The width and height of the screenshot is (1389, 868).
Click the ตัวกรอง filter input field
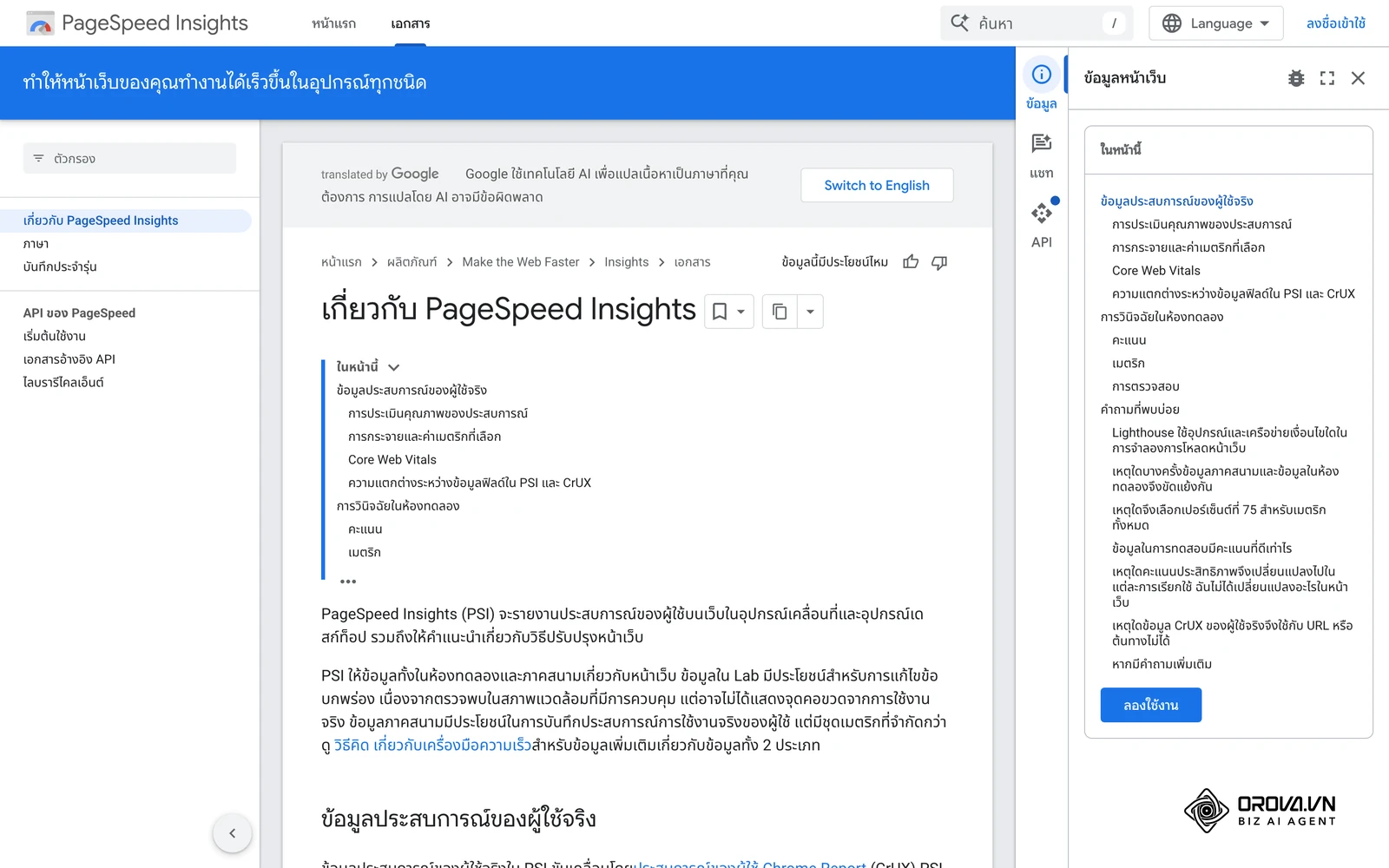129,158
